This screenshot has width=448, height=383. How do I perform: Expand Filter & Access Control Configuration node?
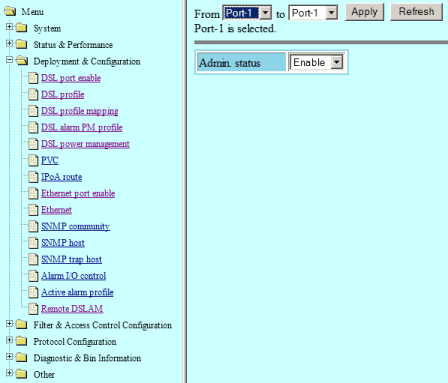[9, 323]
